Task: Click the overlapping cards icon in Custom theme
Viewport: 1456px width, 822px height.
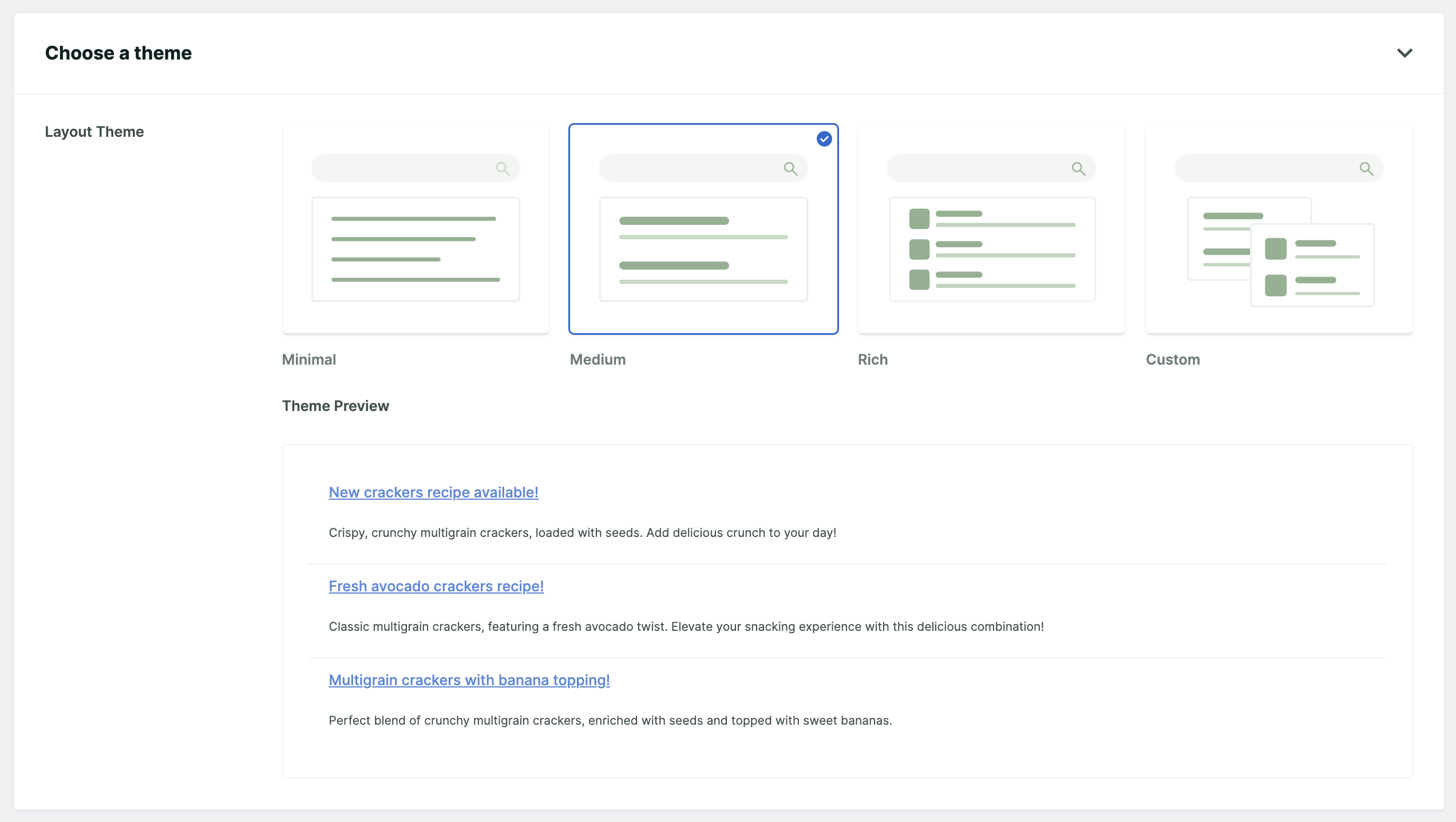Action: (x=1280, y=252)
